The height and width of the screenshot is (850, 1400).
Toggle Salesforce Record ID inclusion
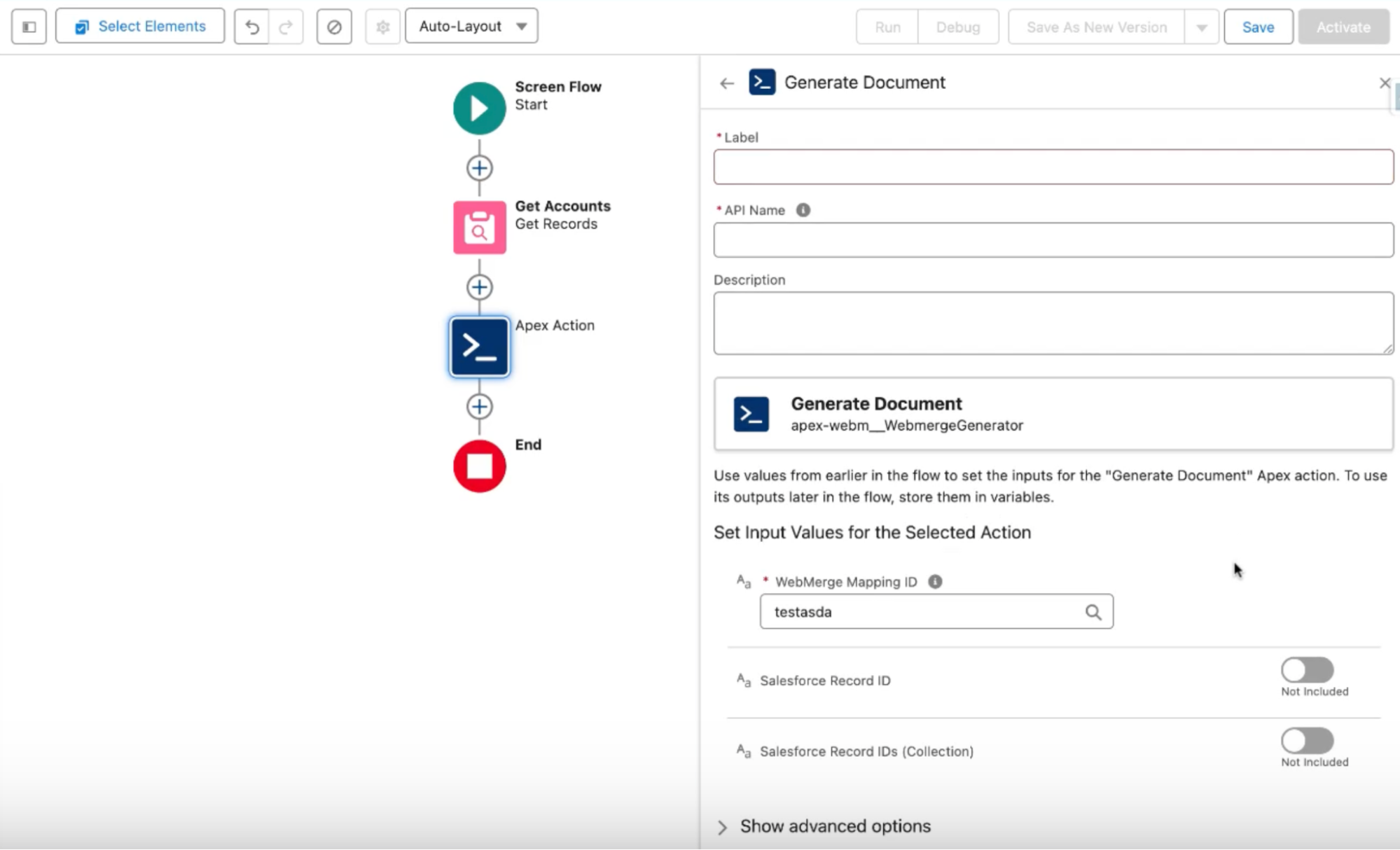1307,670
